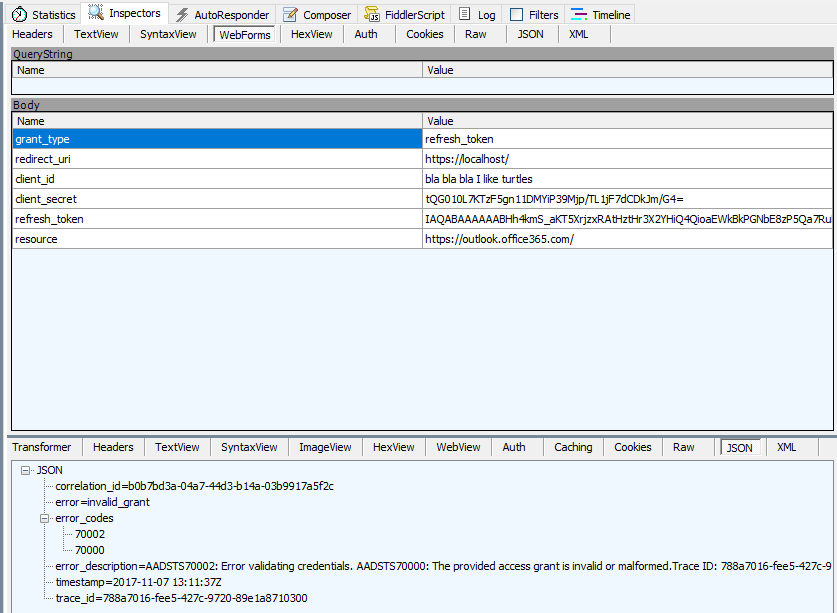The image size is (837, 613).
Task: Show the request Raw tab
Action: (475, 34)
